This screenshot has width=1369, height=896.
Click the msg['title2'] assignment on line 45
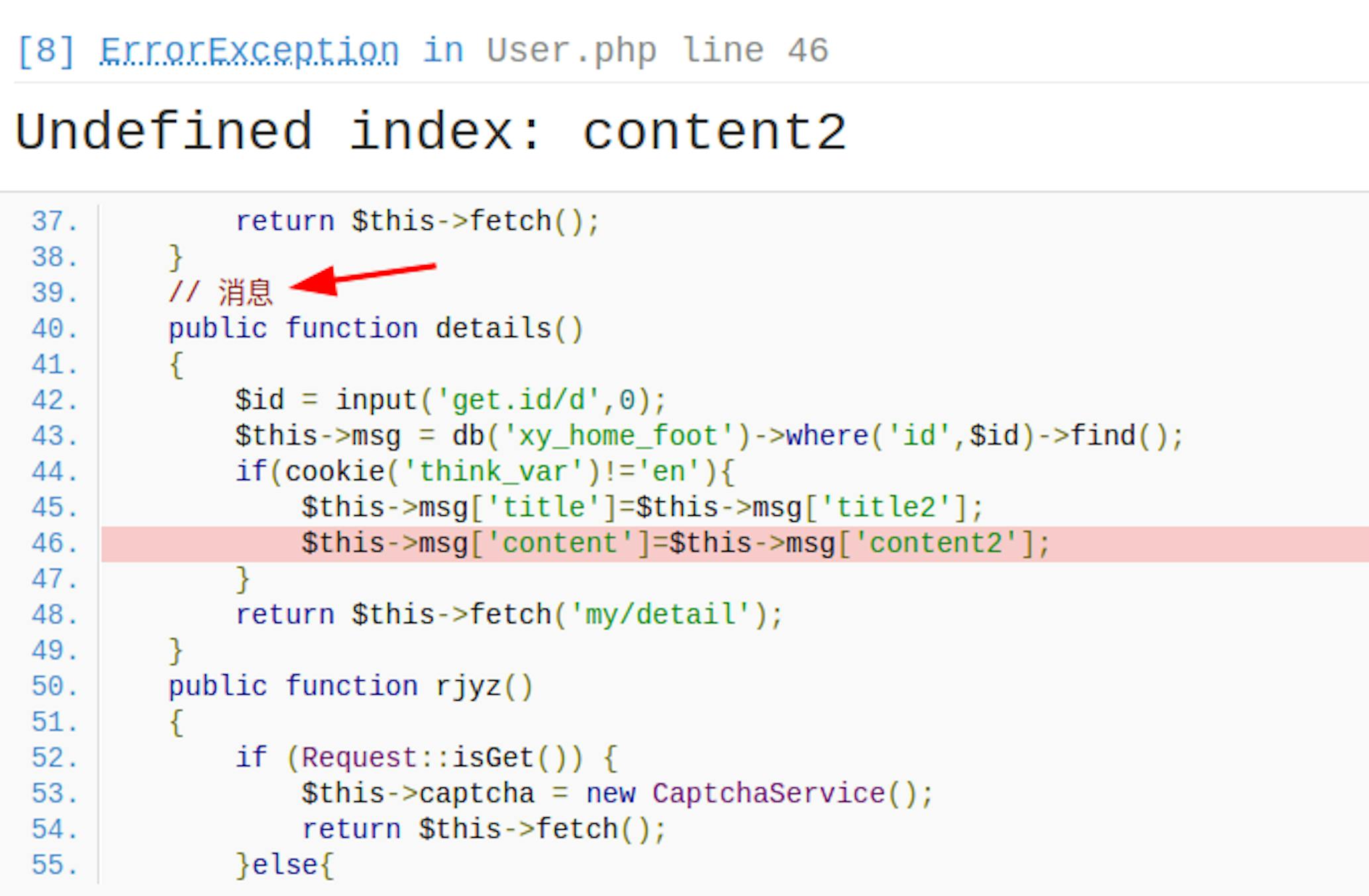642,508
